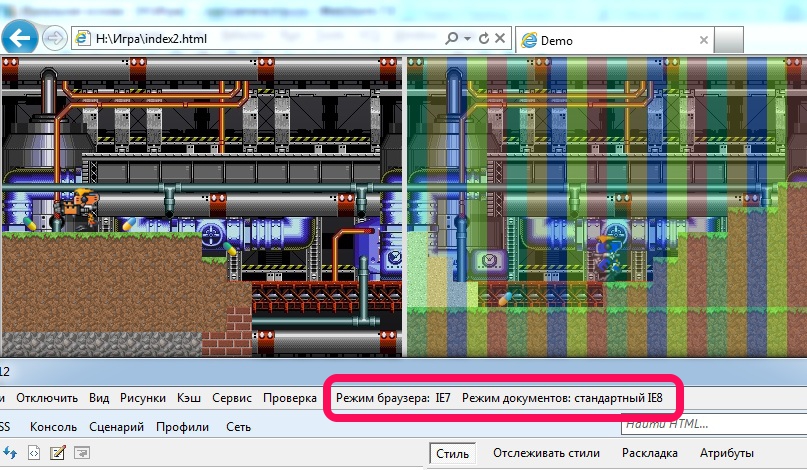This screenshot has width=807, height=470.
Task: Switch to the Сценарий tab
Action: coord(116,427)
